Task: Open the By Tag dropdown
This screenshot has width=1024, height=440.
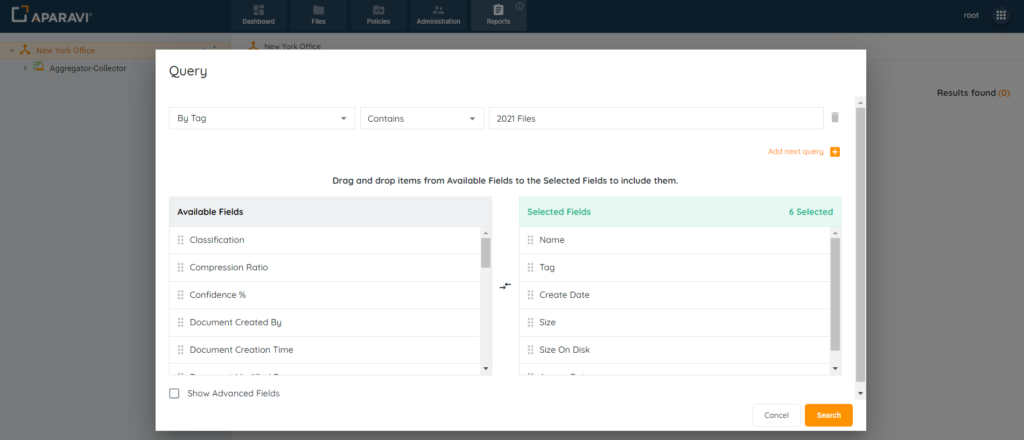Action: [262, 118]
